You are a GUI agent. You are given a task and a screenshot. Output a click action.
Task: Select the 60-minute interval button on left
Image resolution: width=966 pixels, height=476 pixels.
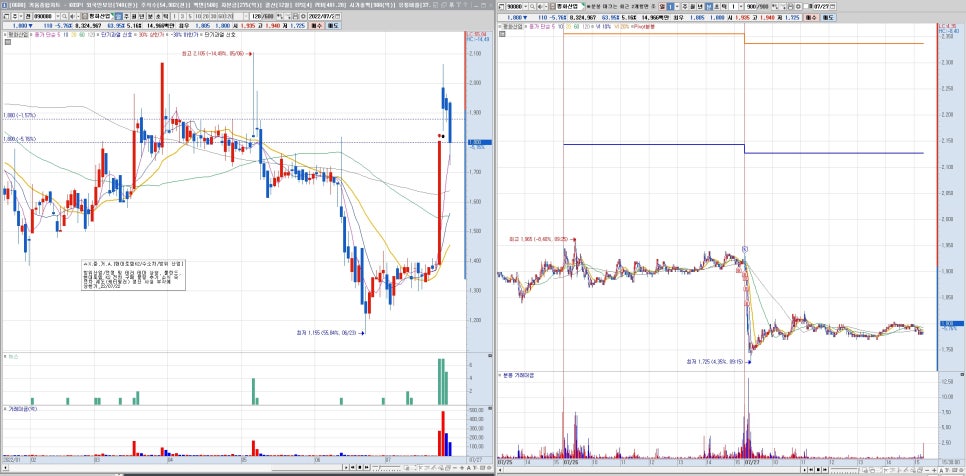[x=220, y=17]
